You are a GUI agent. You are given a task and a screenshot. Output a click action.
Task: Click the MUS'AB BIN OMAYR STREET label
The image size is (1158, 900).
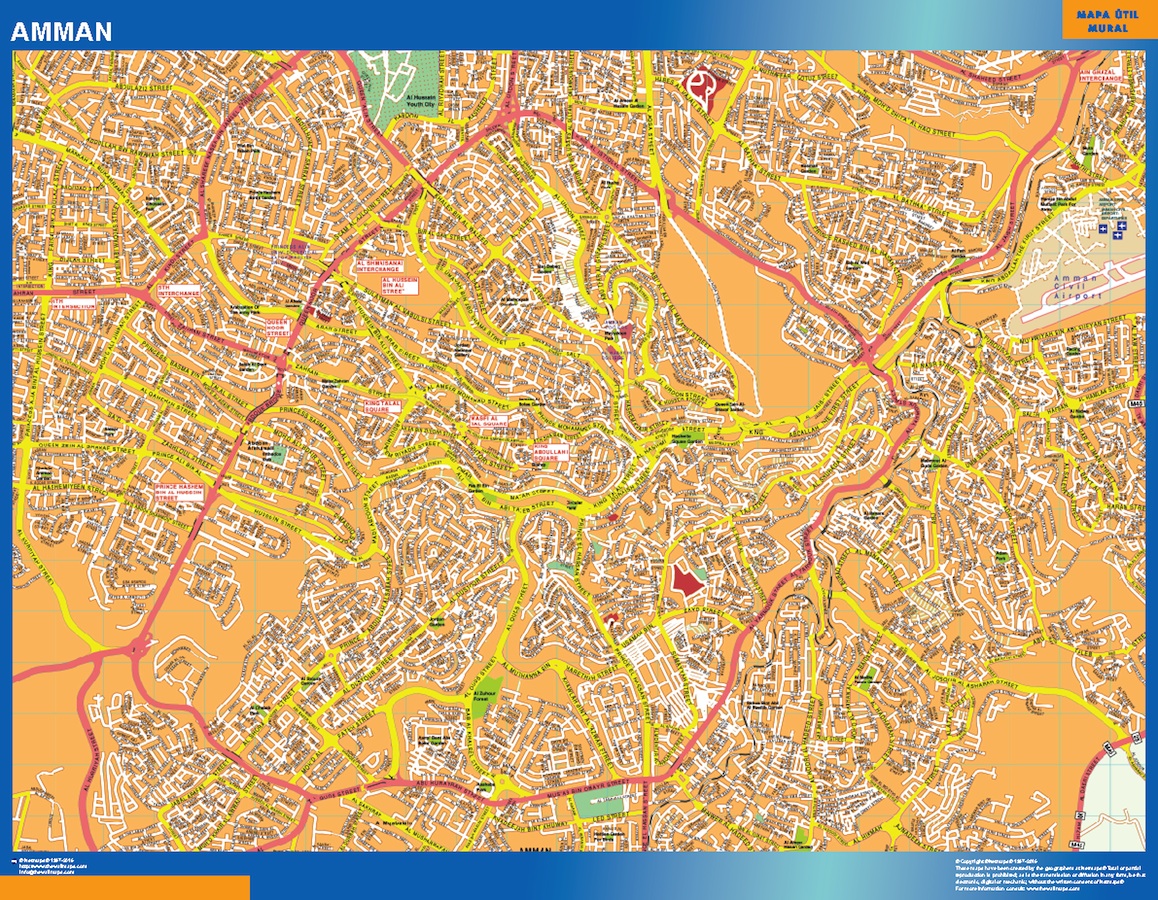(x=589, y=788)
